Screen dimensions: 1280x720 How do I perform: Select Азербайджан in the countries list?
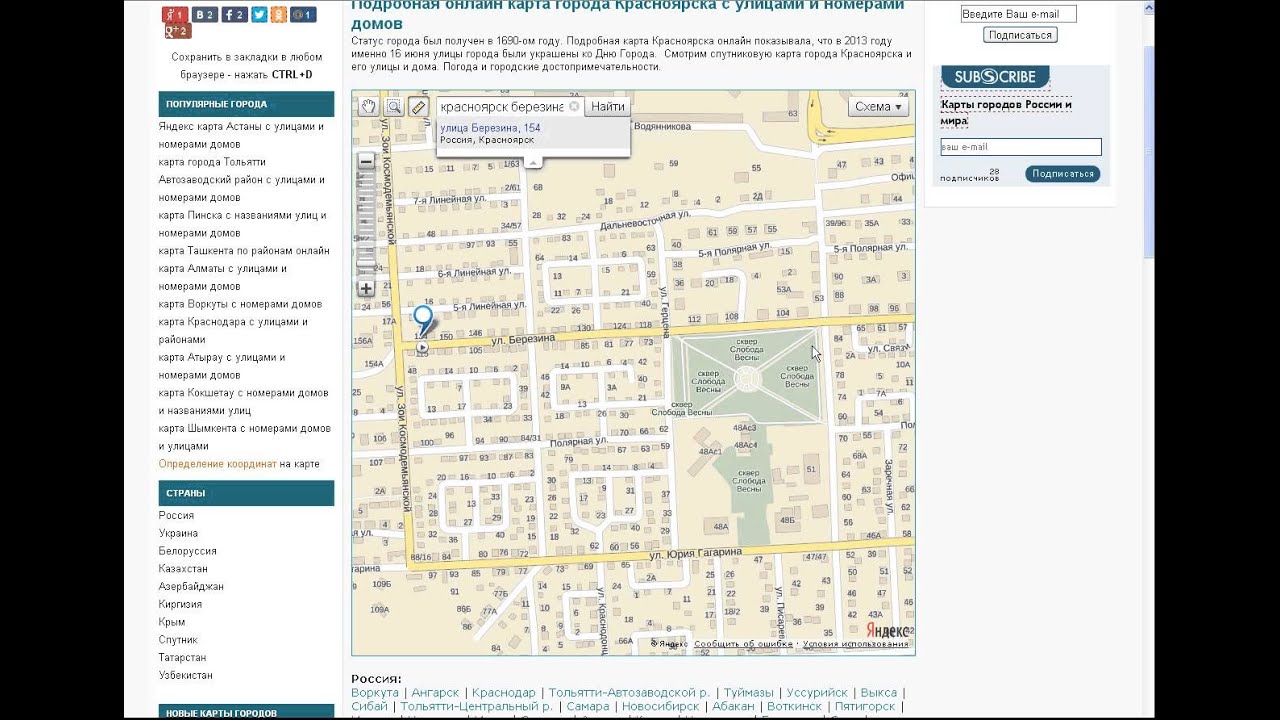point(191,587)
